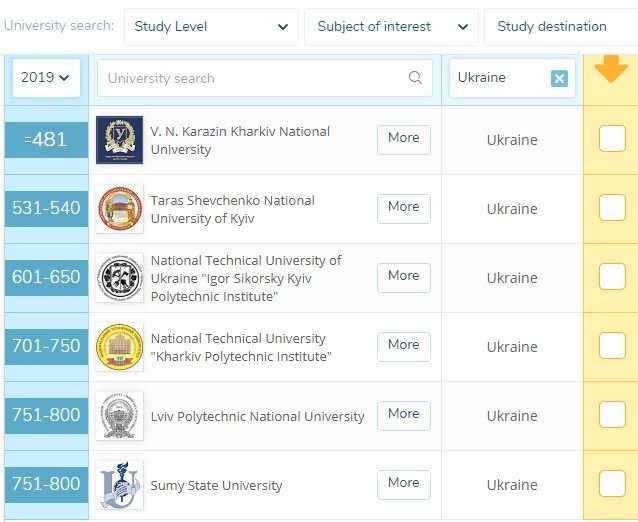Tick compare checkbox for Sumy State University

click(612, 483)
